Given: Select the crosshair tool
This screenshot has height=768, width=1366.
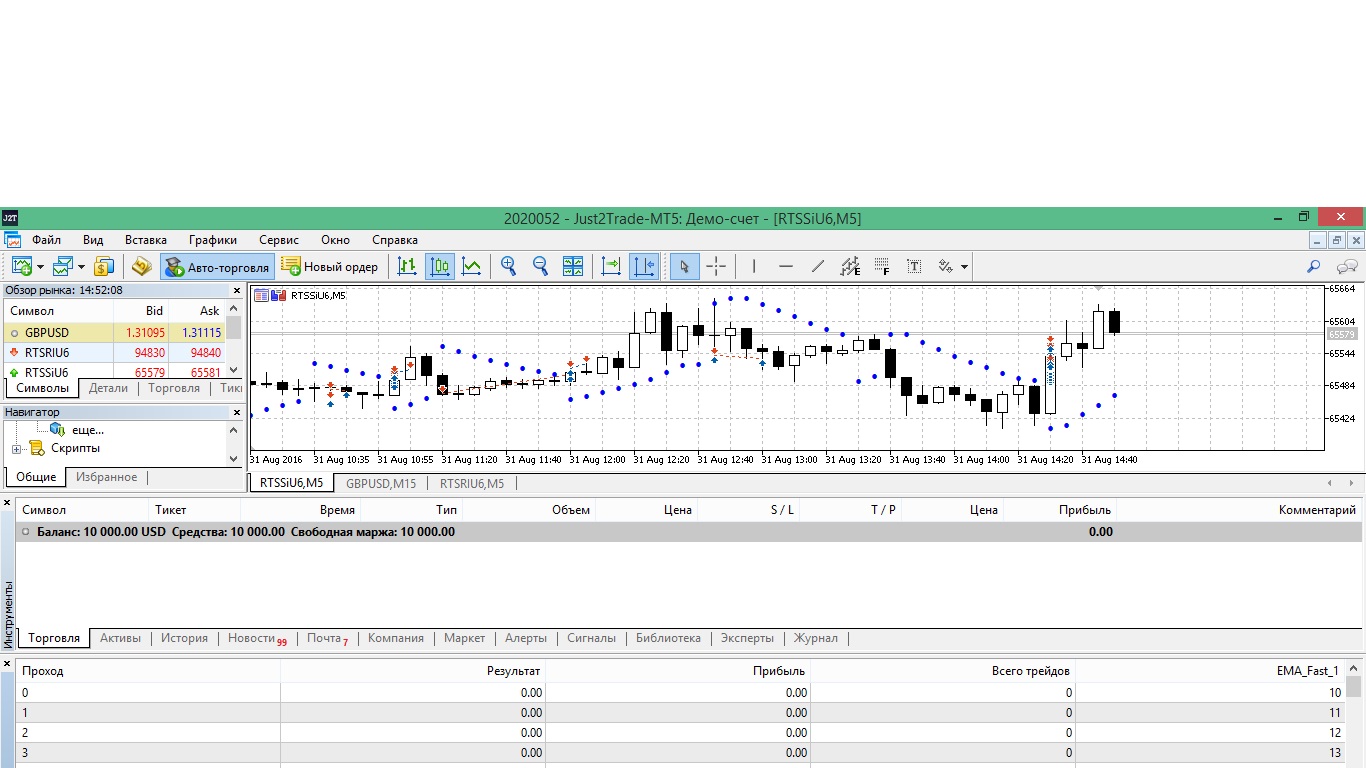Looking at the screenshot, I should (716, 267).
